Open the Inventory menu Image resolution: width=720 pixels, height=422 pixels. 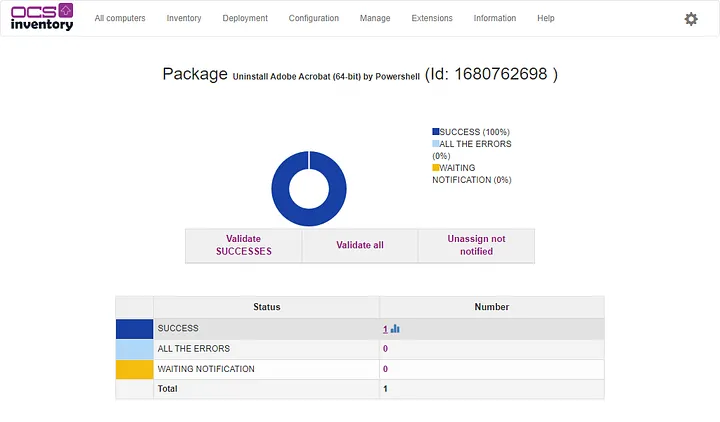[x=184, y=18]
